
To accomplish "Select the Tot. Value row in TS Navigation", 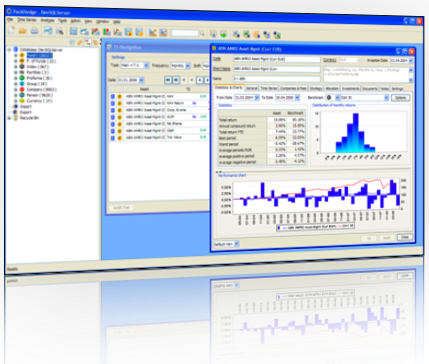I will click(159, 137).
